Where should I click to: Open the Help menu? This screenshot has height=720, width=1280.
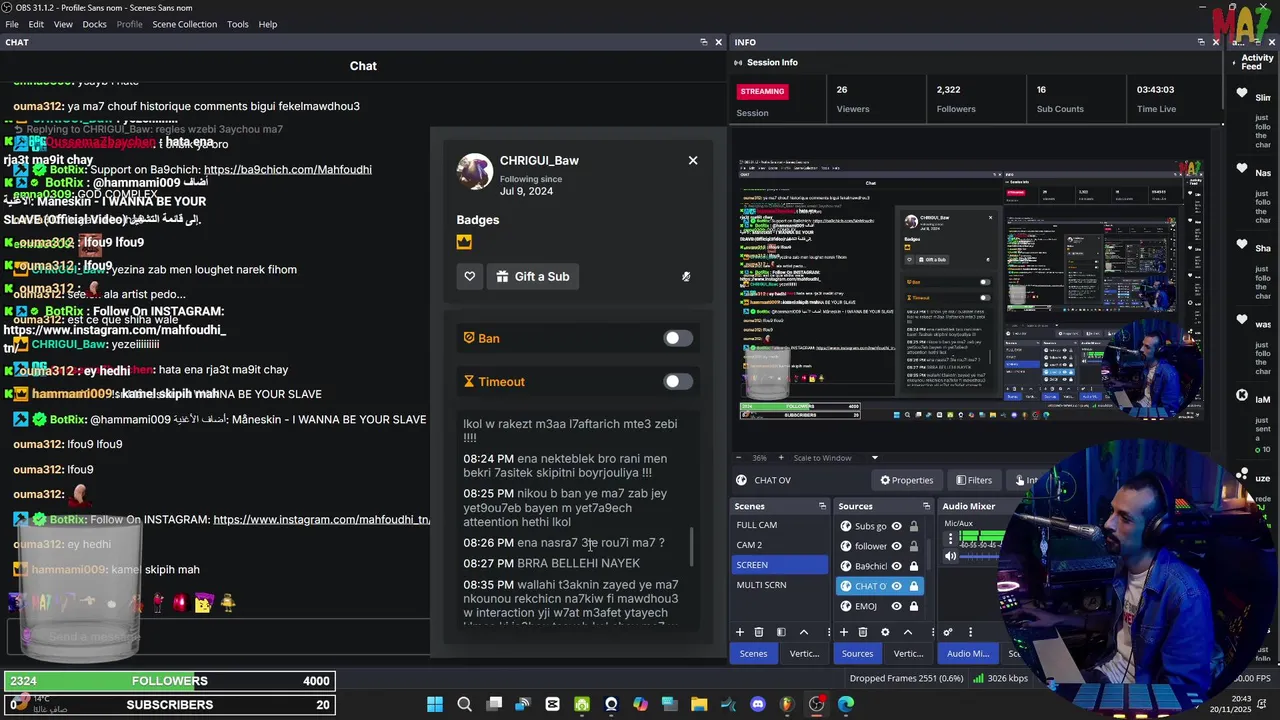point(268,24)
